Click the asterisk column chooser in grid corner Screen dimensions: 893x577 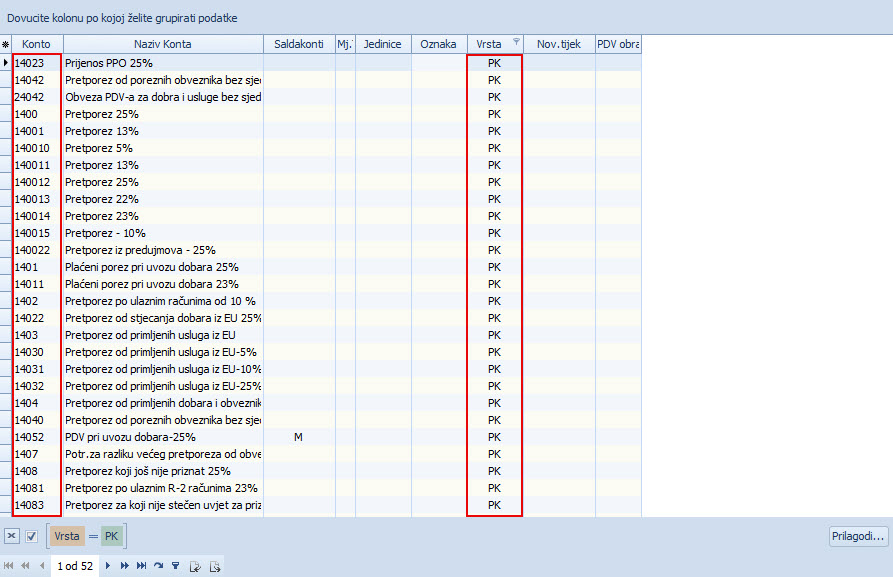point(5,44)
